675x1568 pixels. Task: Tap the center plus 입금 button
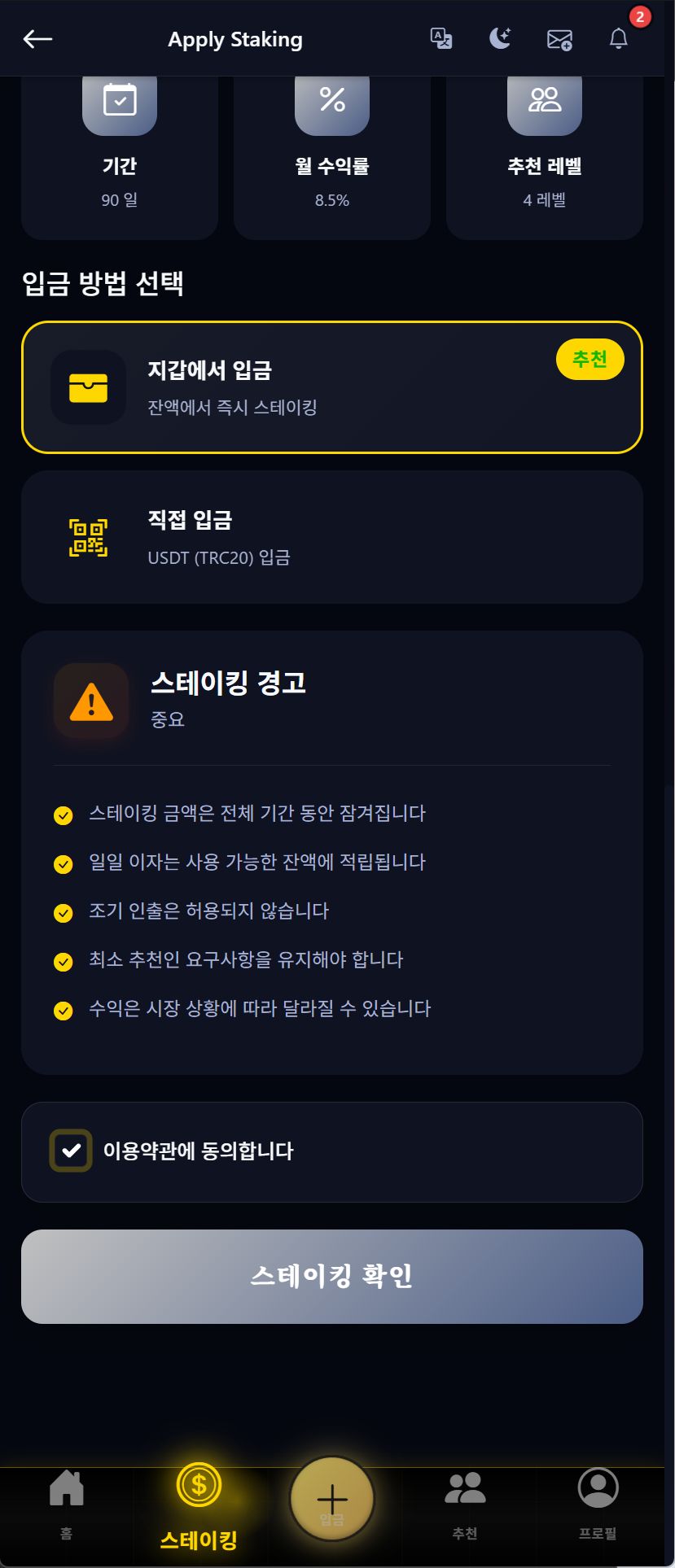[332, 1499]
